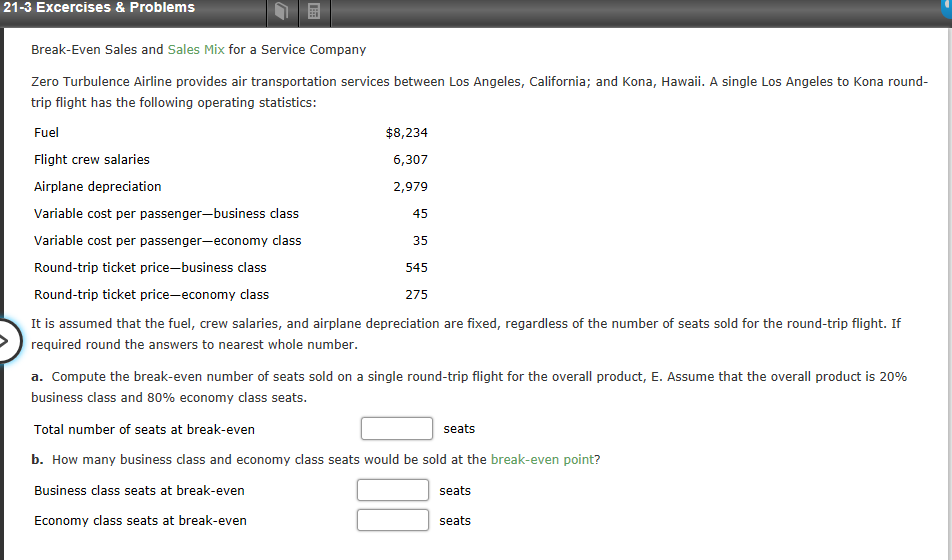Select the Total number of seats at break-even label
Screen dimensions: 952x560
pos(144,429)
